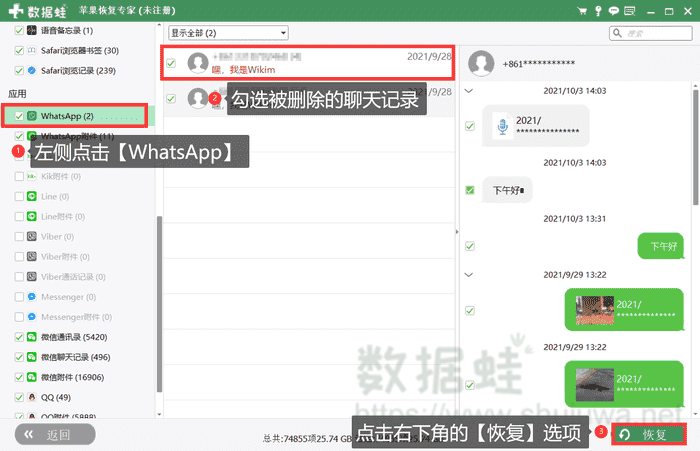Collapse the 2021/9/29 13:22 message group chevron
This screenshot has width=700, height=451.
469,275
